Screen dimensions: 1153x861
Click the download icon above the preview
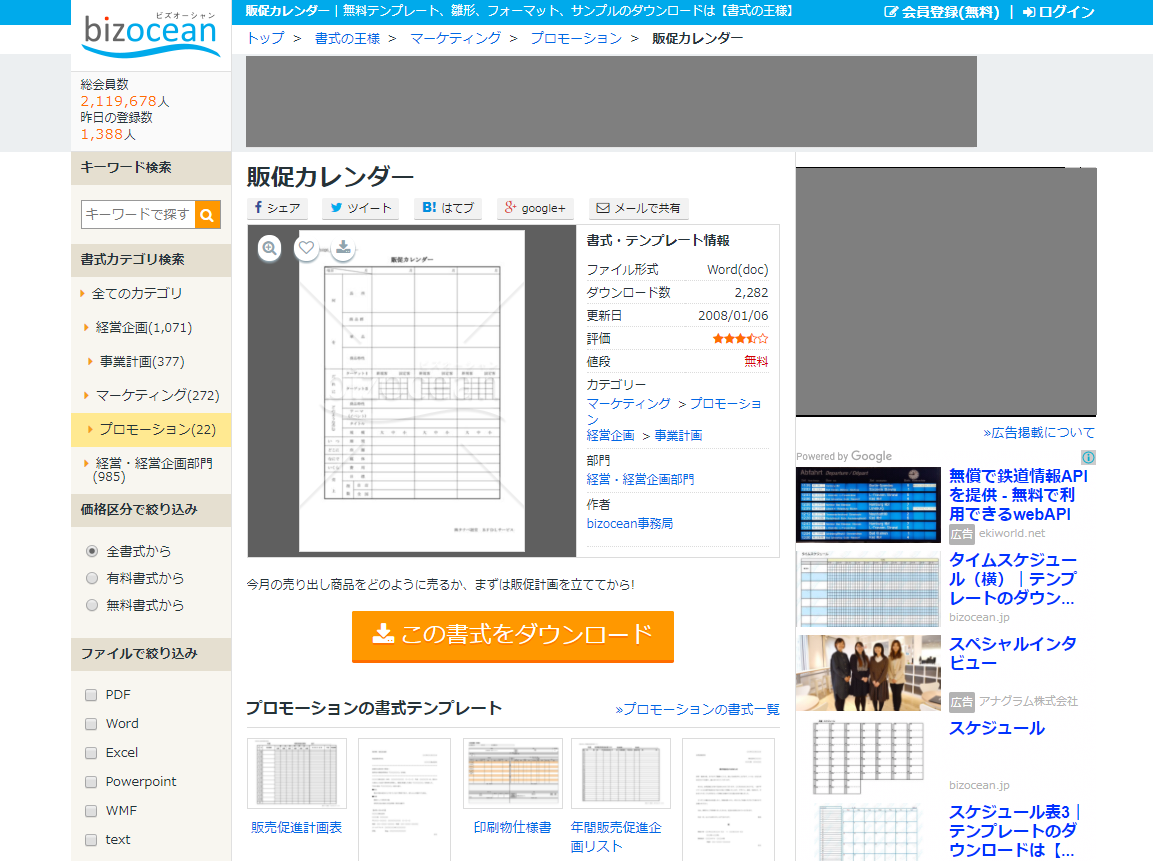pos(342,247)
